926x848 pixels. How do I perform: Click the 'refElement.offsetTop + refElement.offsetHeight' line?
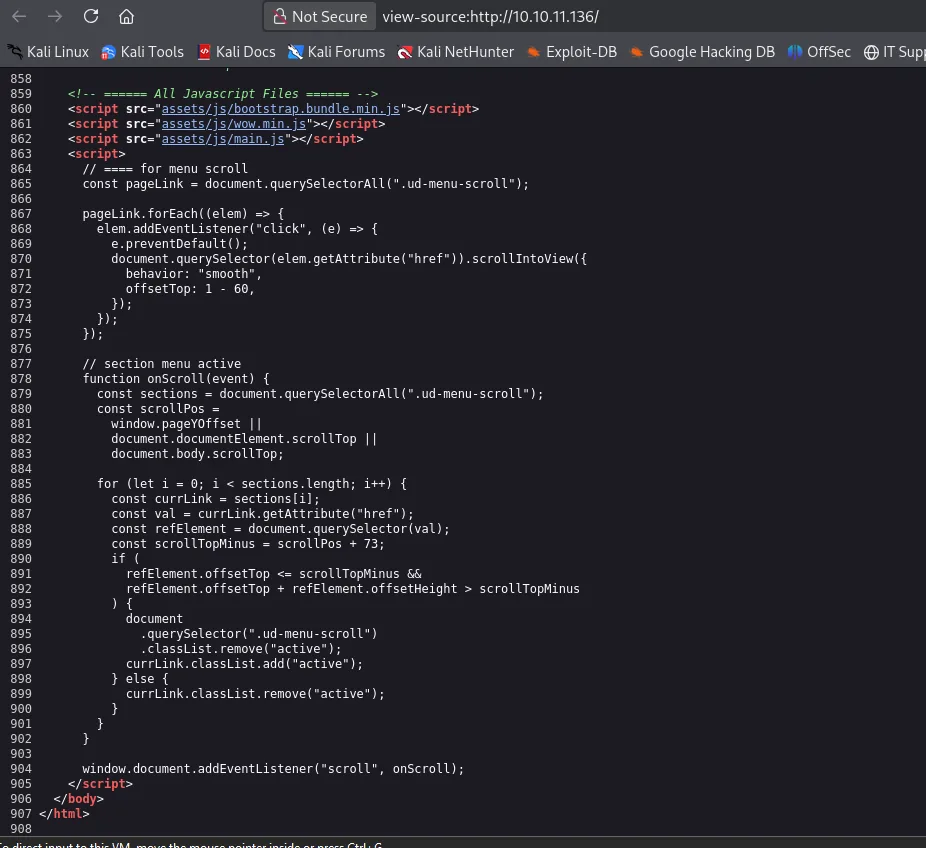coord(353,589)
